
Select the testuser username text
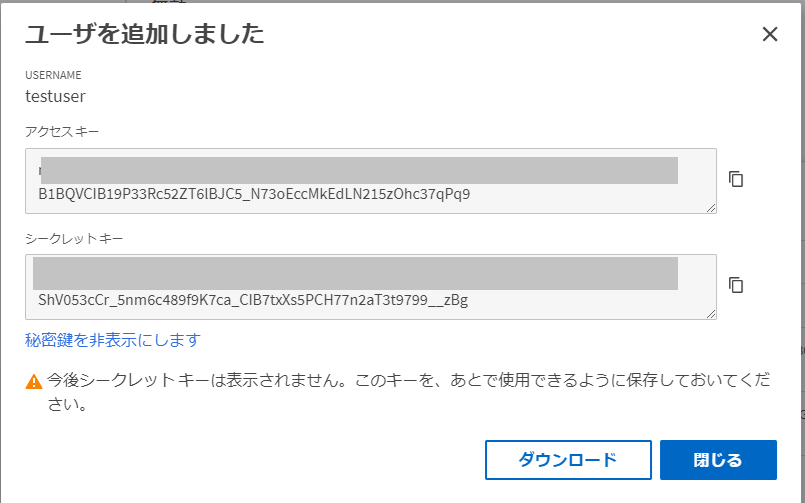pyautogui.click(x=55, y=96)
